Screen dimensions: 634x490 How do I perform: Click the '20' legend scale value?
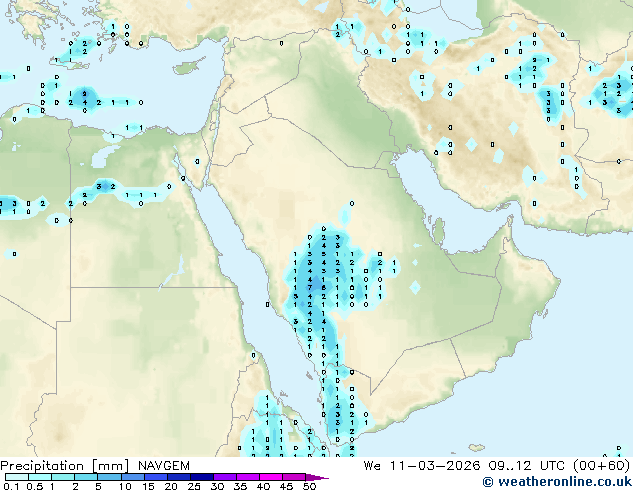point(171,486)
